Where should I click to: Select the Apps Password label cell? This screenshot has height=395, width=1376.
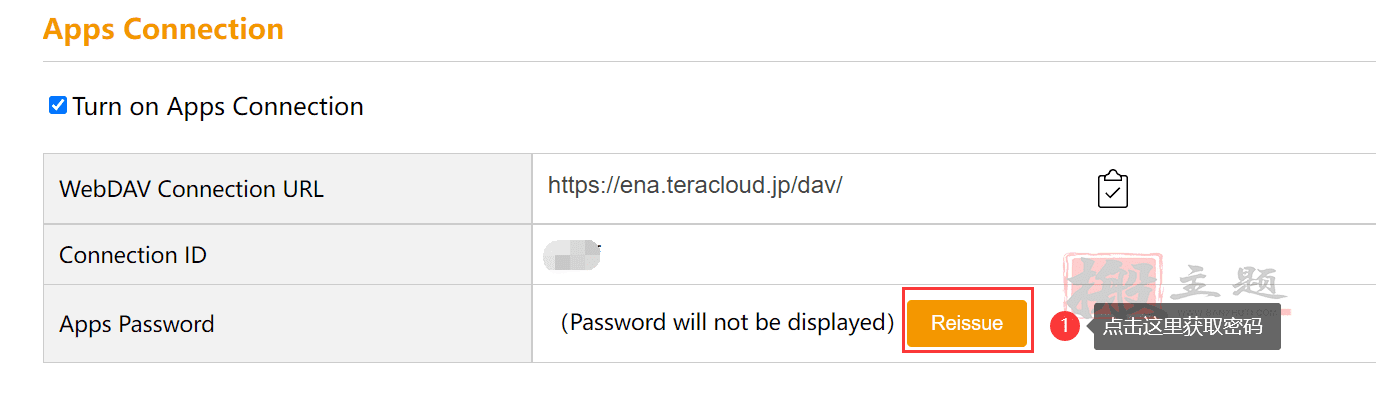coord(288,324)
